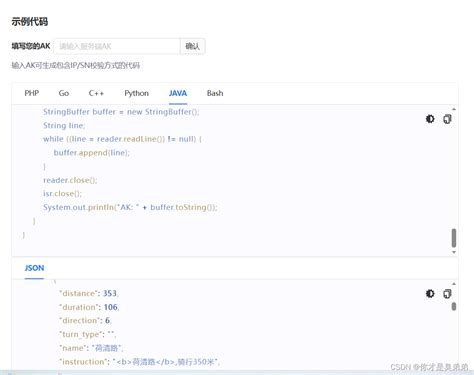
Task: Click the Java panel scroll-up arrow
Action: [454, 109]
